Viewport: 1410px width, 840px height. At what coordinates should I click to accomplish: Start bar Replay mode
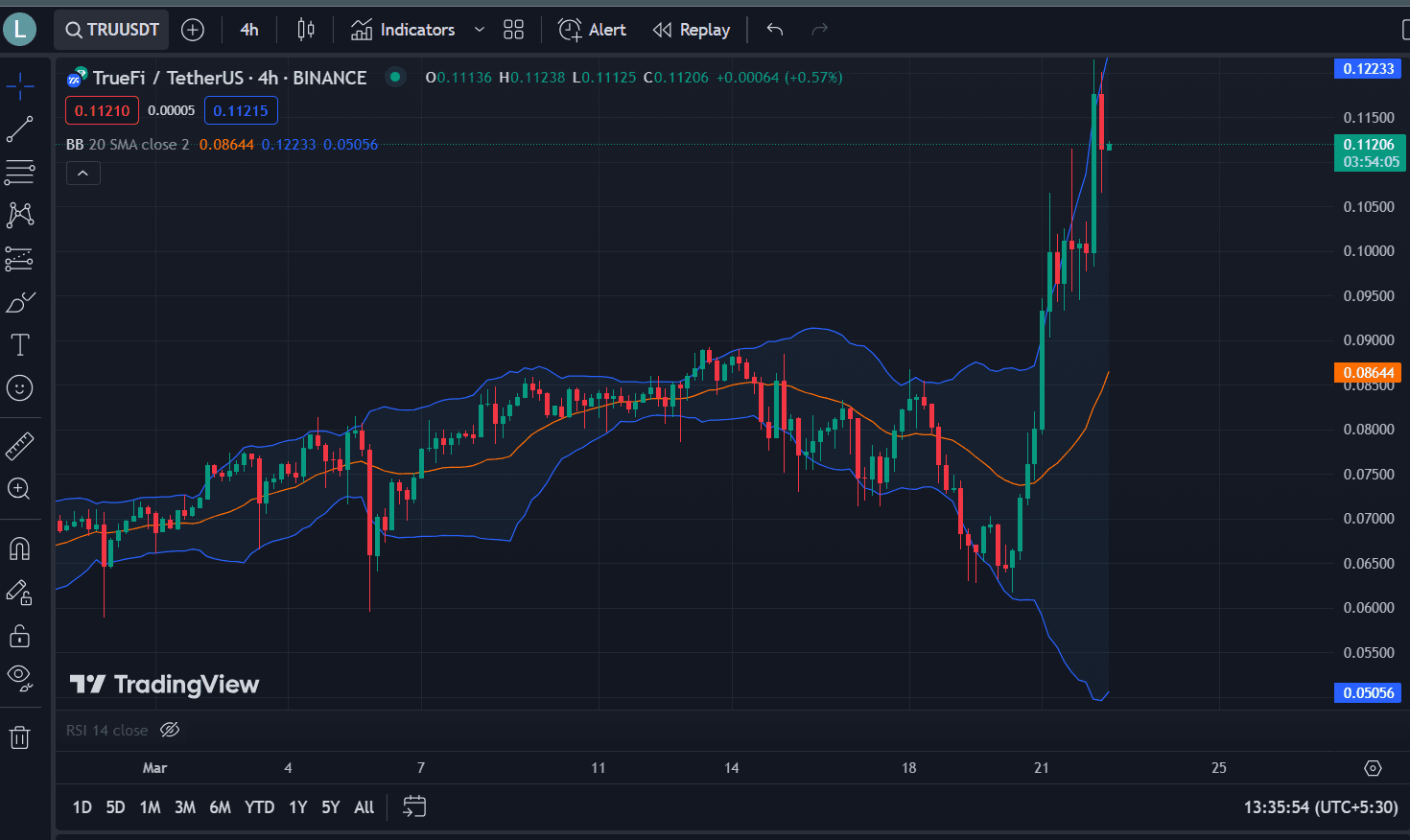(691, 30)
